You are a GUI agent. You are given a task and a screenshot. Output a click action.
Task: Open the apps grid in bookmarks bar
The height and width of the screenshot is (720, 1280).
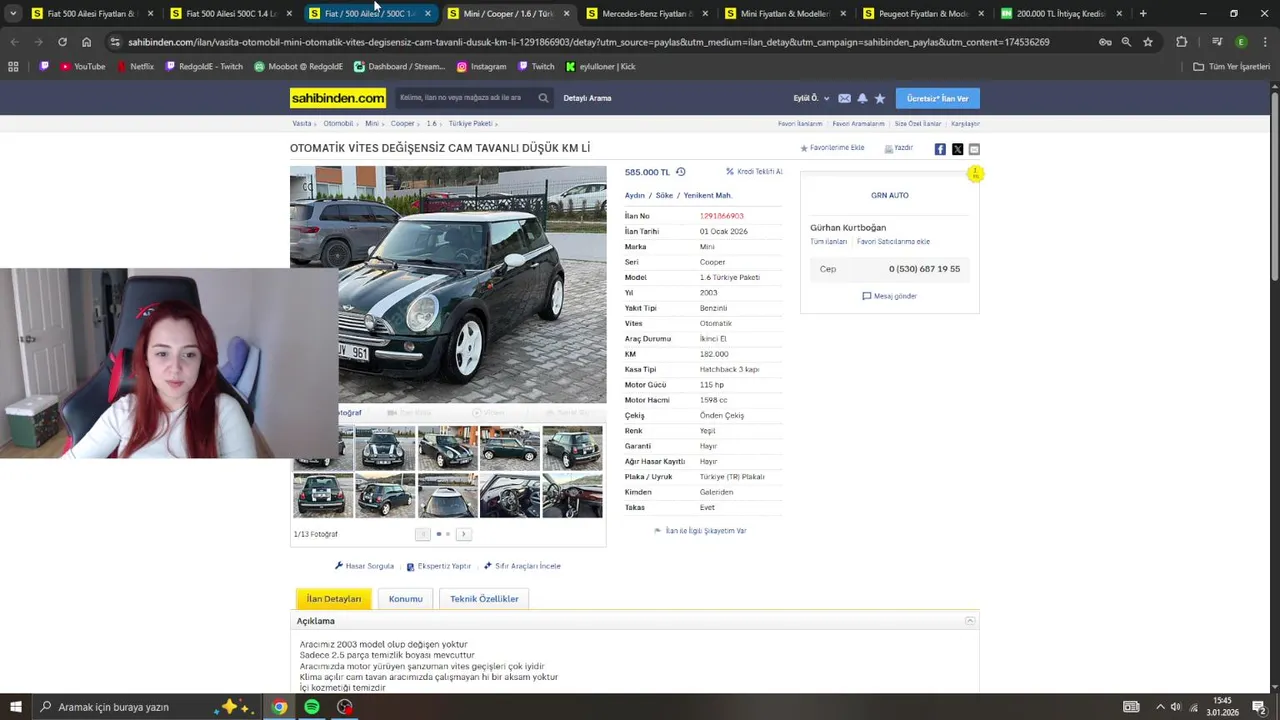[x=13, y=66]
